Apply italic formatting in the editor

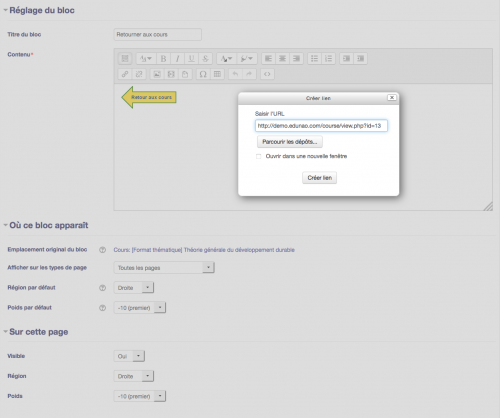point(177,59)
